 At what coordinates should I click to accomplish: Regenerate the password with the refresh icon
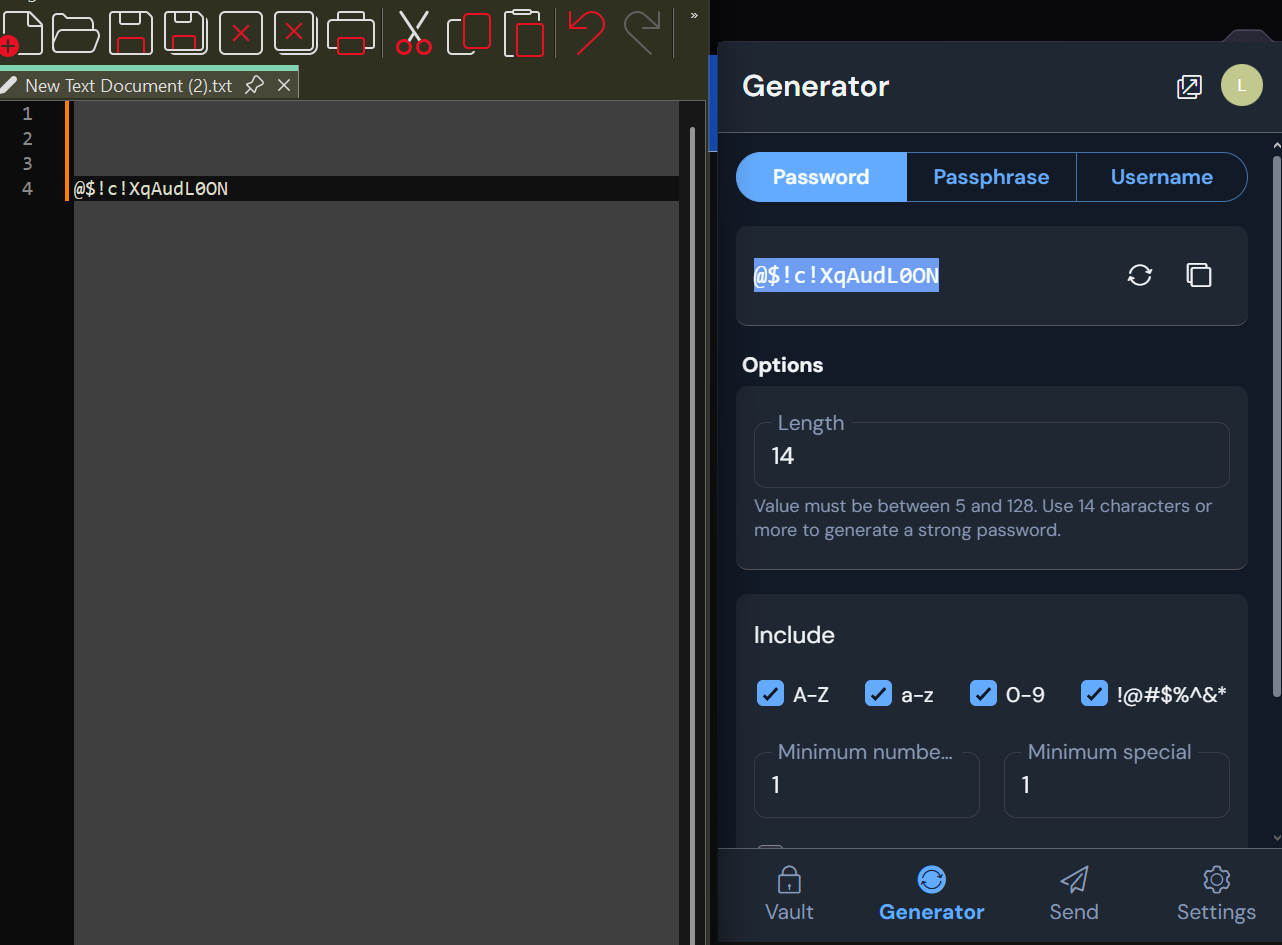coord(1140,275)
